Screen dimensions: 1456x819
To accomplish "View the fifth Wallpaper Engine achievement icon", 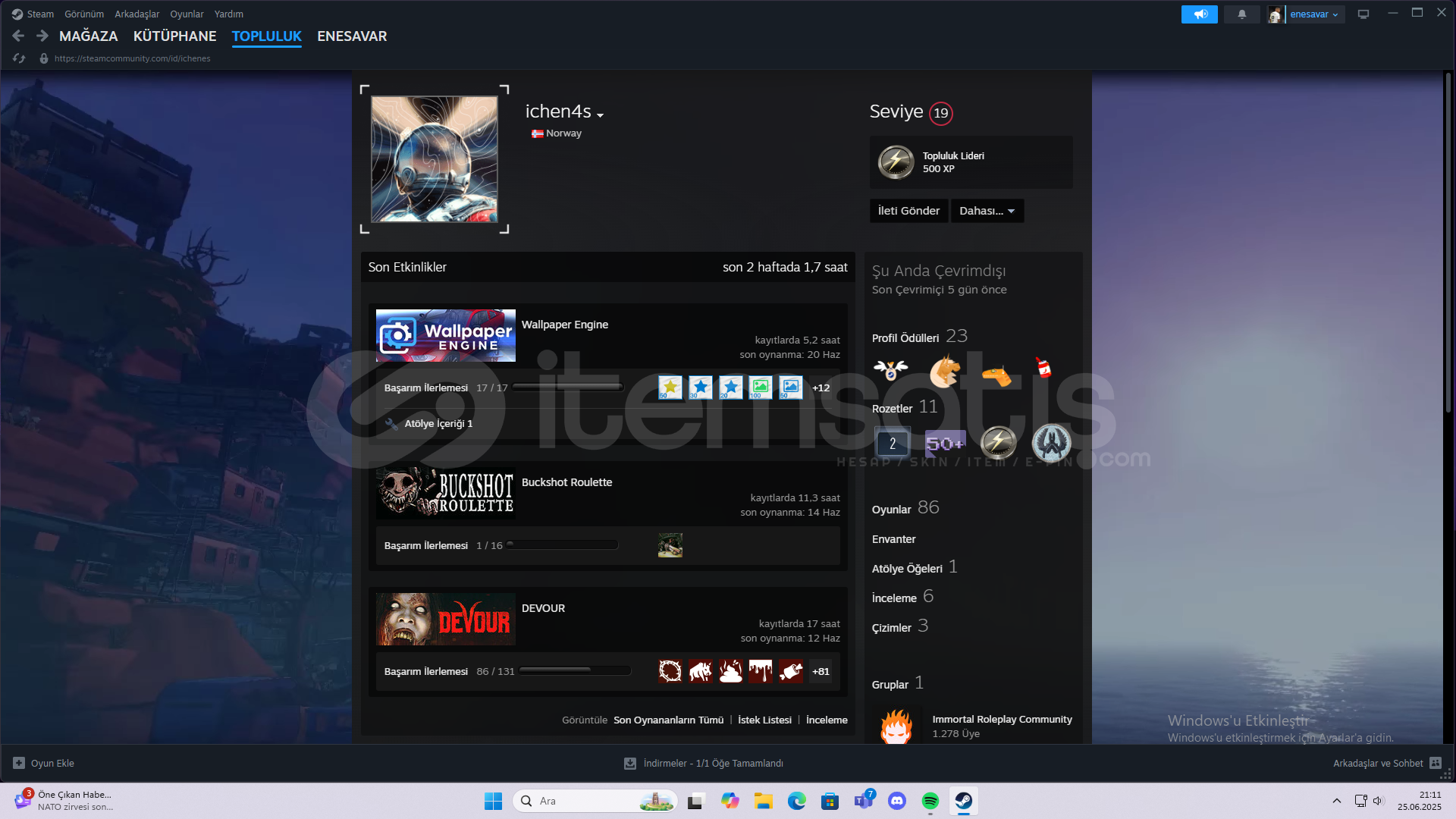I will click(x=790, y=388).
